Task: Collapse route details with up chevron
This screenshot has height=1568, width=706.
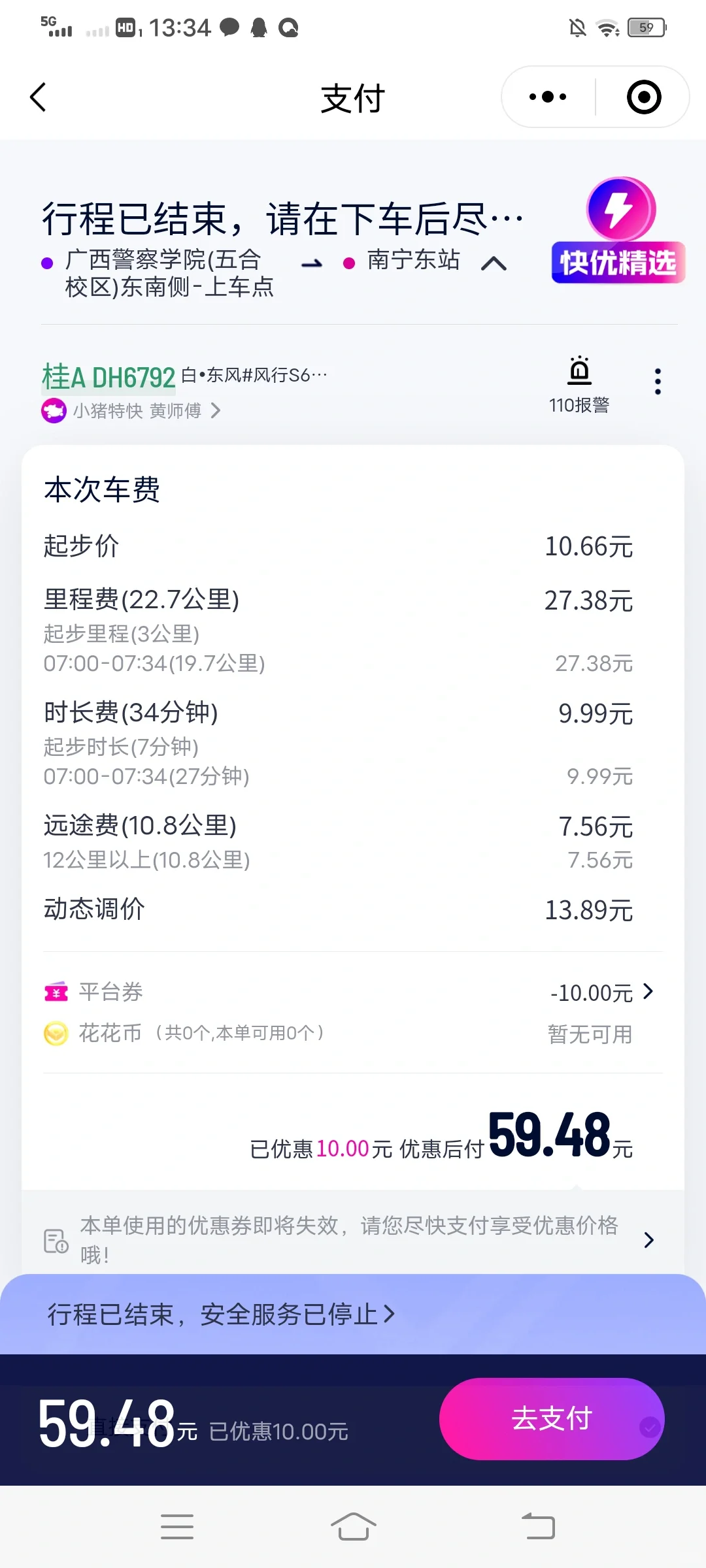Action: [x=494, y=263]
